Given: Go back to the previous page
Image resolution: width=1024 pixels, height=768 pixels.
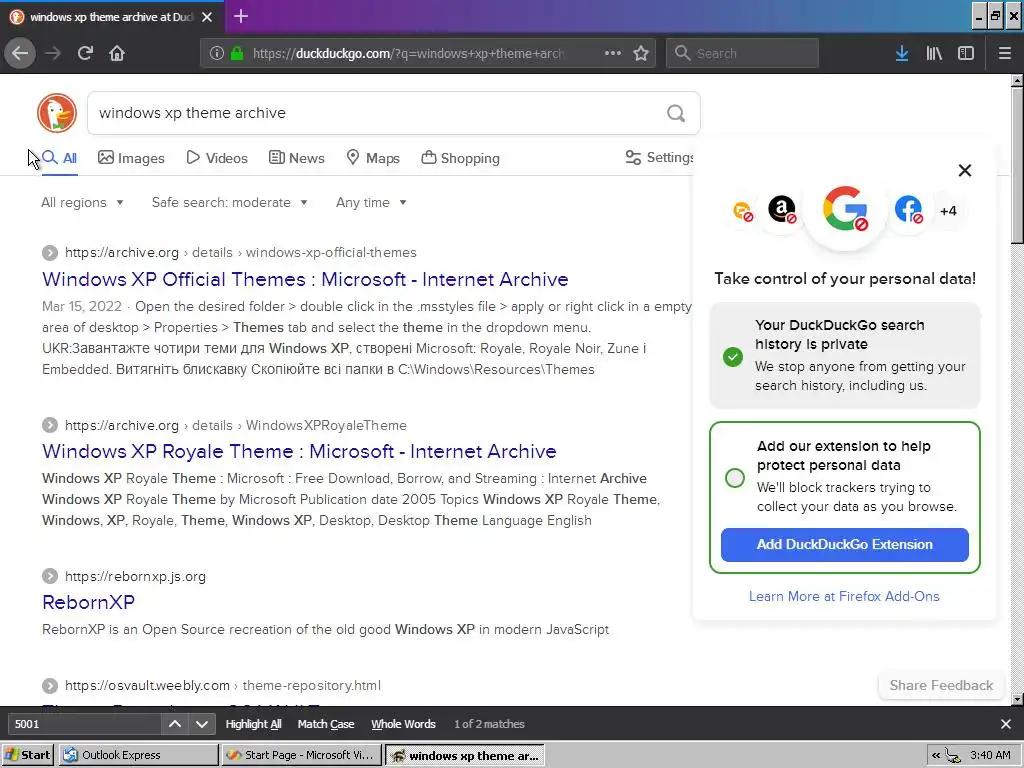Looking at the screenshot, I should pos(20,53).
